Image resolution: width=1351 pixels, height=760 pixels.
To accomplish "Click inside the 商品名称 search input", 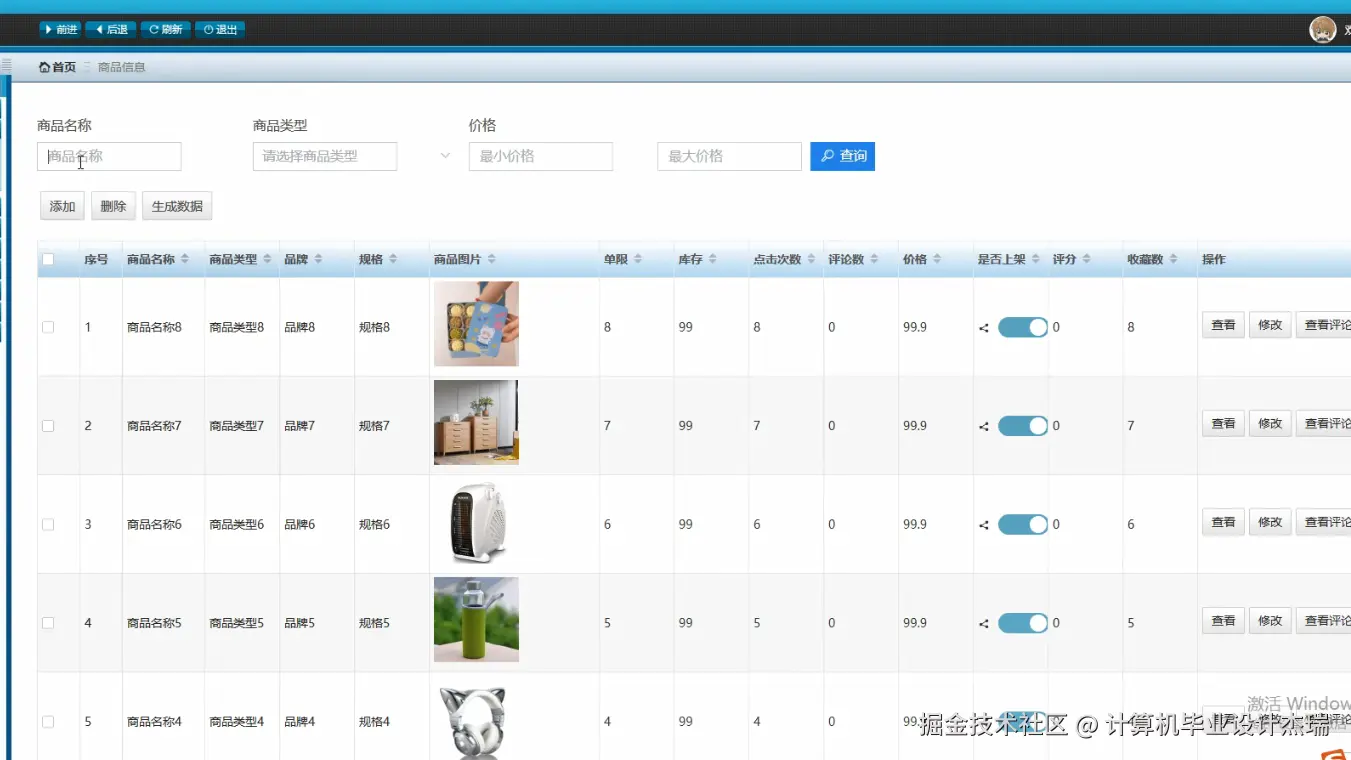I will pos(109,156).
